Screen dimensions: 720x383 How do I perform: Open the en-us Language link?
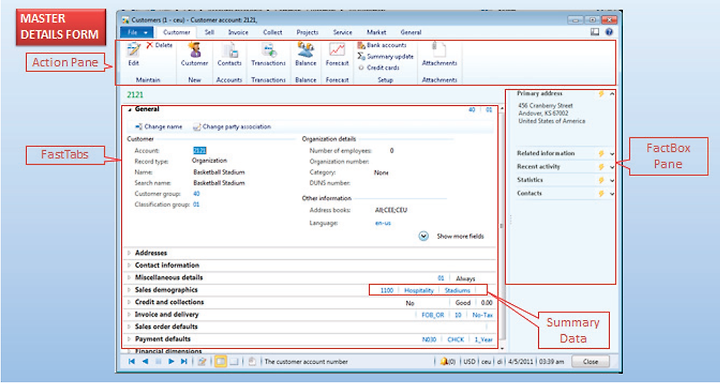click(x=383, y=223)
